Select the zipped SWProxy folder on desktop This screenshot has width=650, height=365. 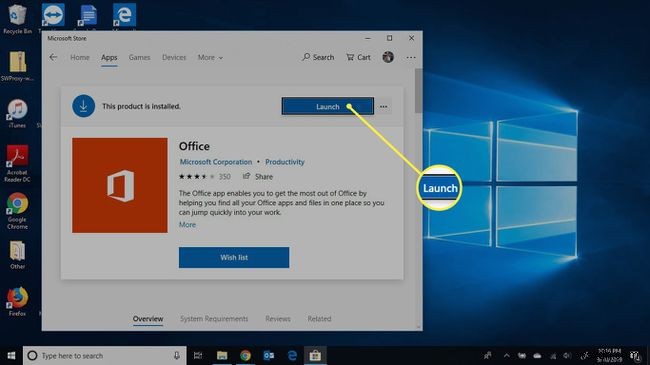[x=17, y=66]
